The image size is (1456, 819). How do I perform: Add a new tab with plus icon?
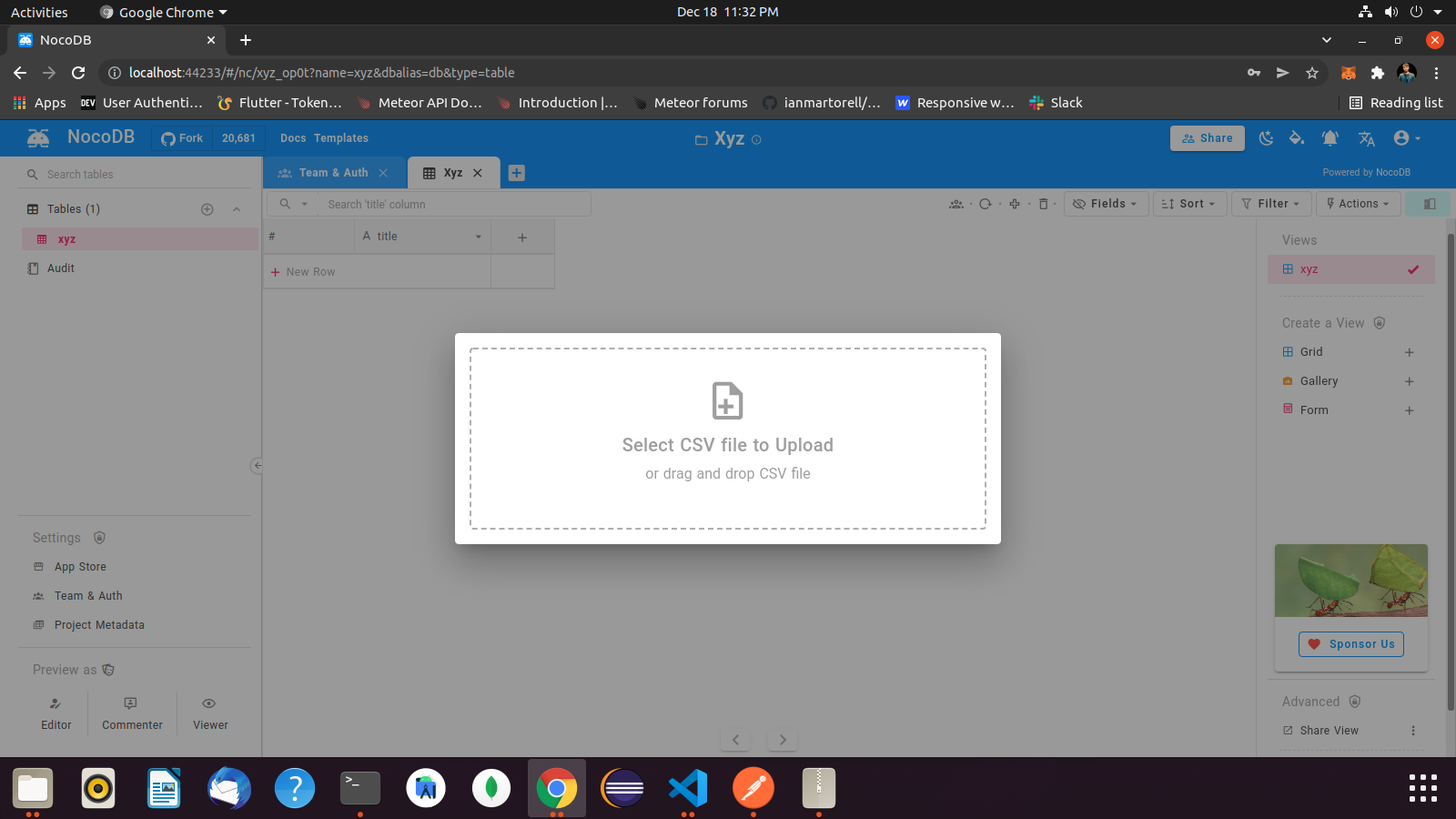(x=517, y=173)
